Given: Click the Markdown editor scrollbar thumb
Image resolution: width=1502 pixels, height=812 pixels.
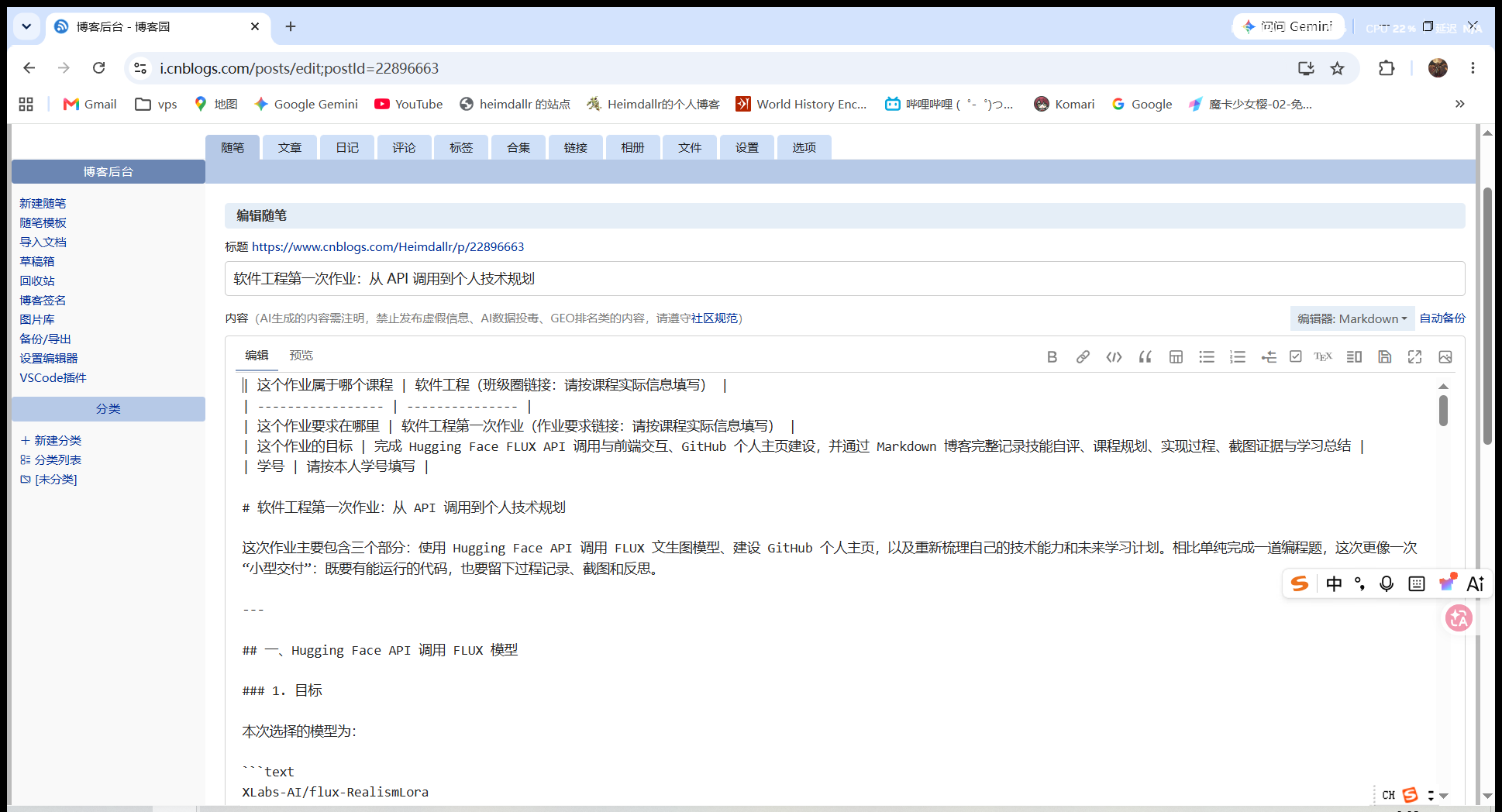Looking at the screenshot, I should click(1443, 411).
